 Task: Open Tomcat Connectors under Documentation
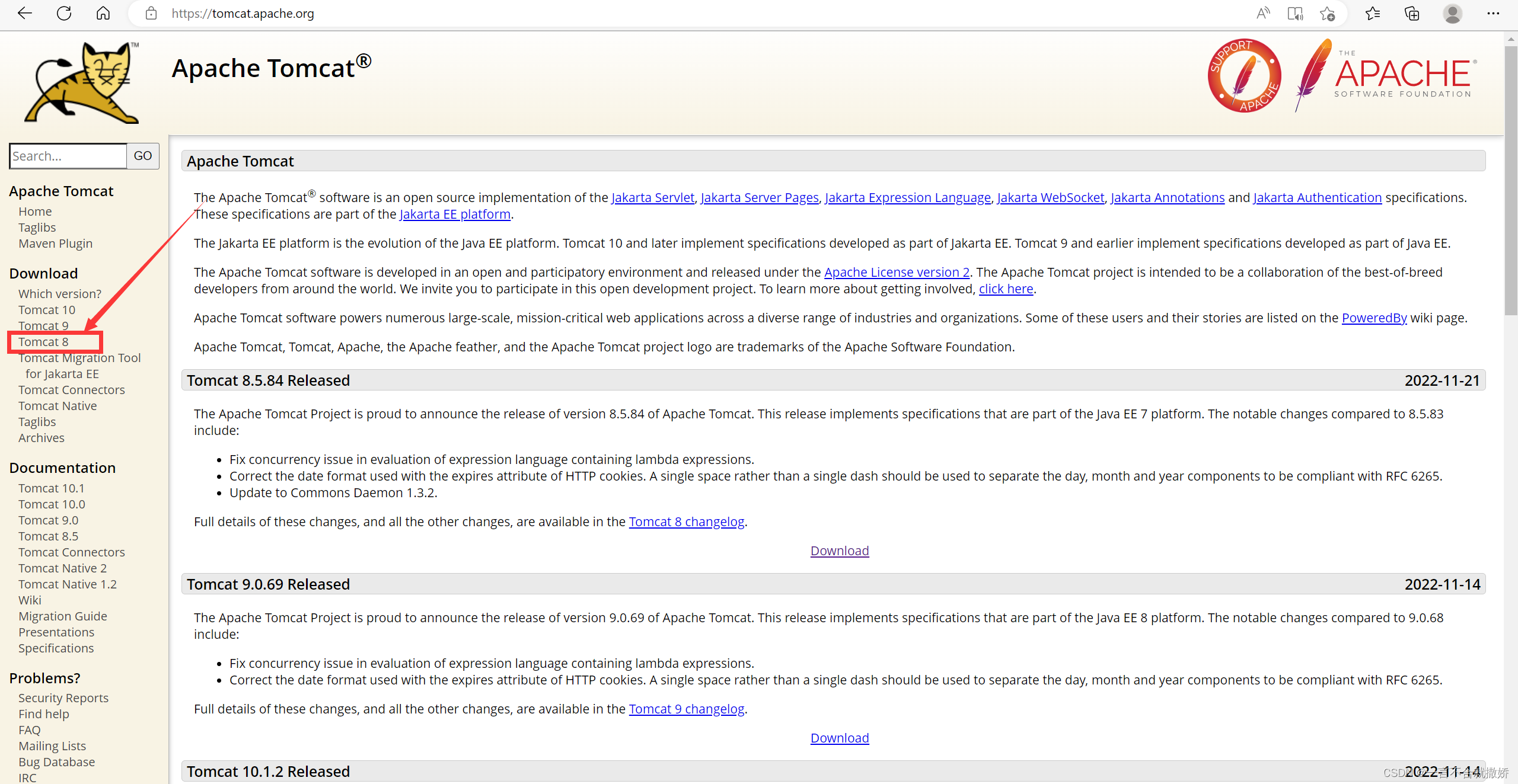72,552
